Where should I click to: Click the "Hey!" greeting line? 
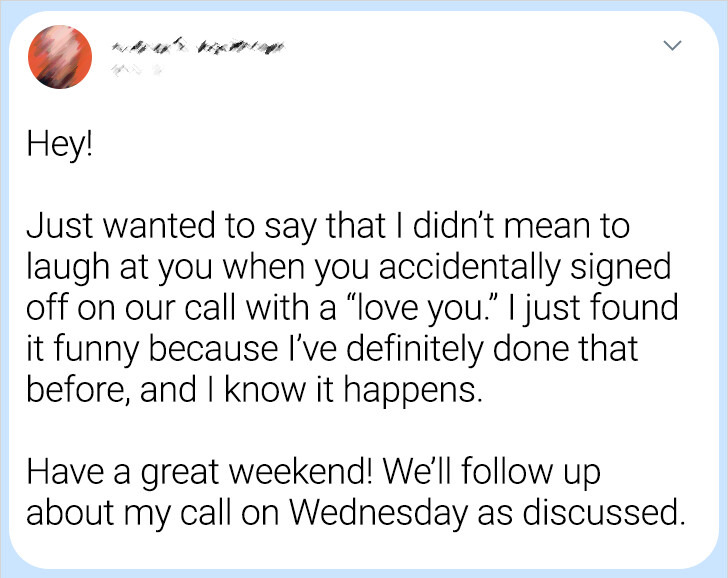click(x=60, y=144)
